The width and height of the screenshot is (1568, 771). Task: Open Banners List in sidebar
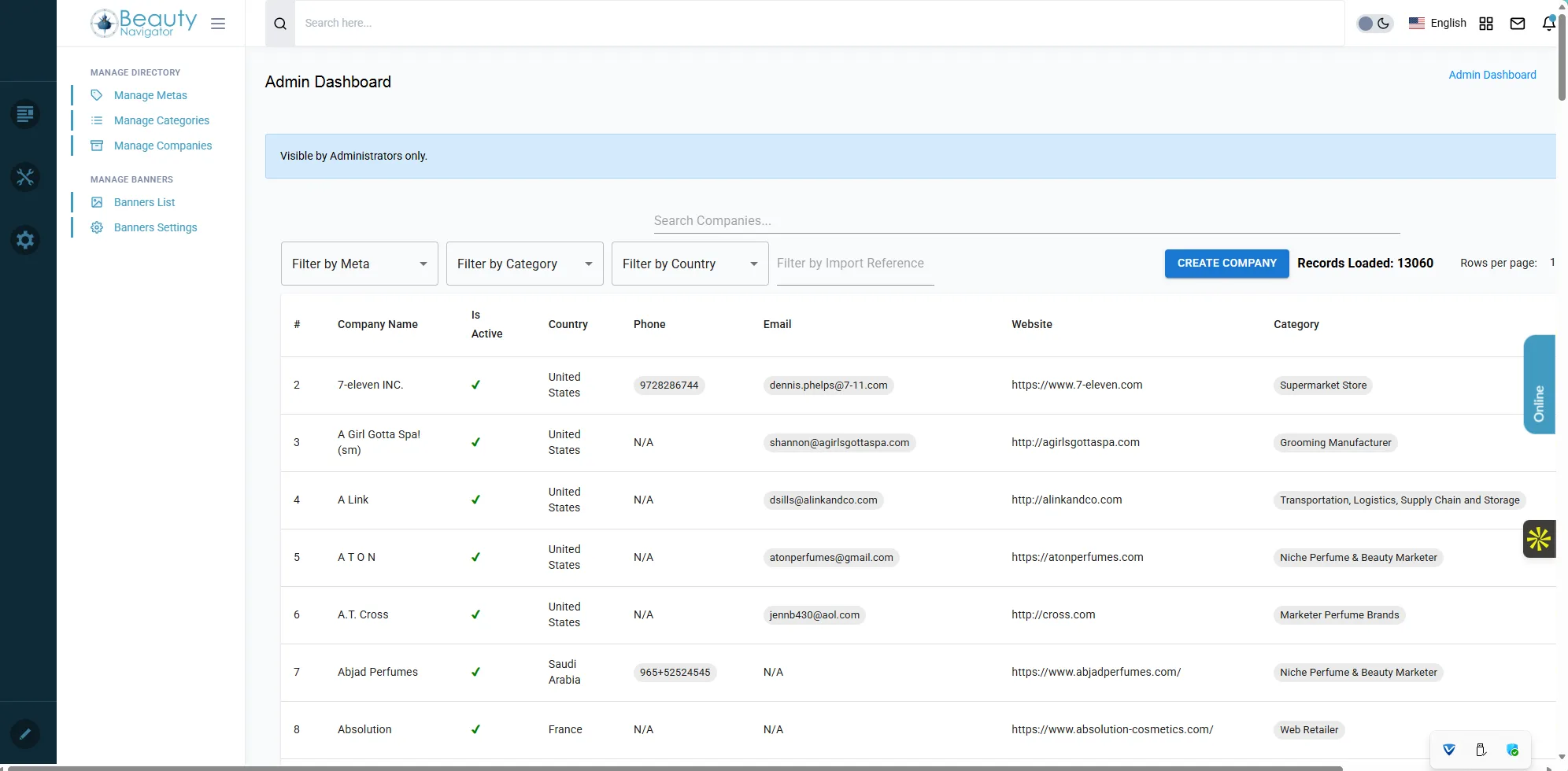(144, 202)
